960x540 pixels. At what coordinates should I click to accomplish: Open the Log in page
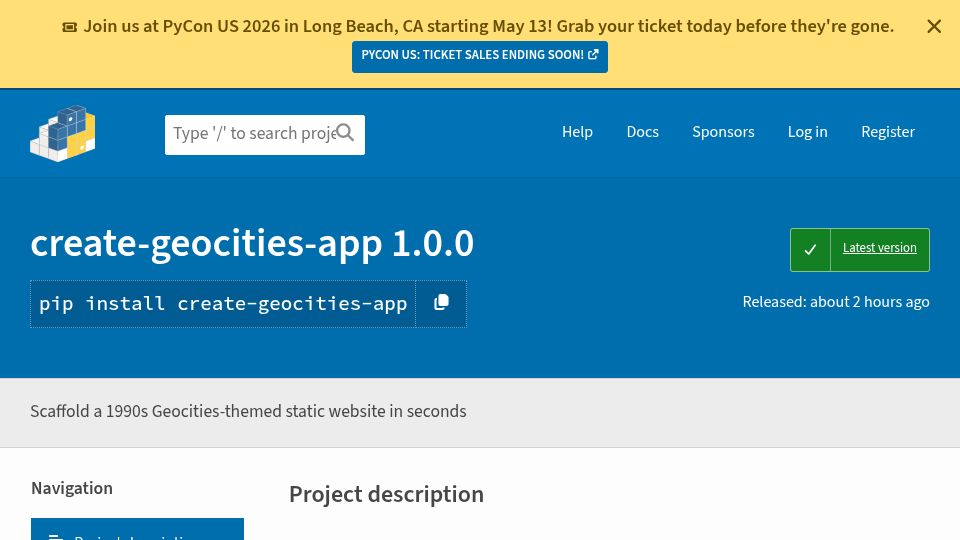808,132
